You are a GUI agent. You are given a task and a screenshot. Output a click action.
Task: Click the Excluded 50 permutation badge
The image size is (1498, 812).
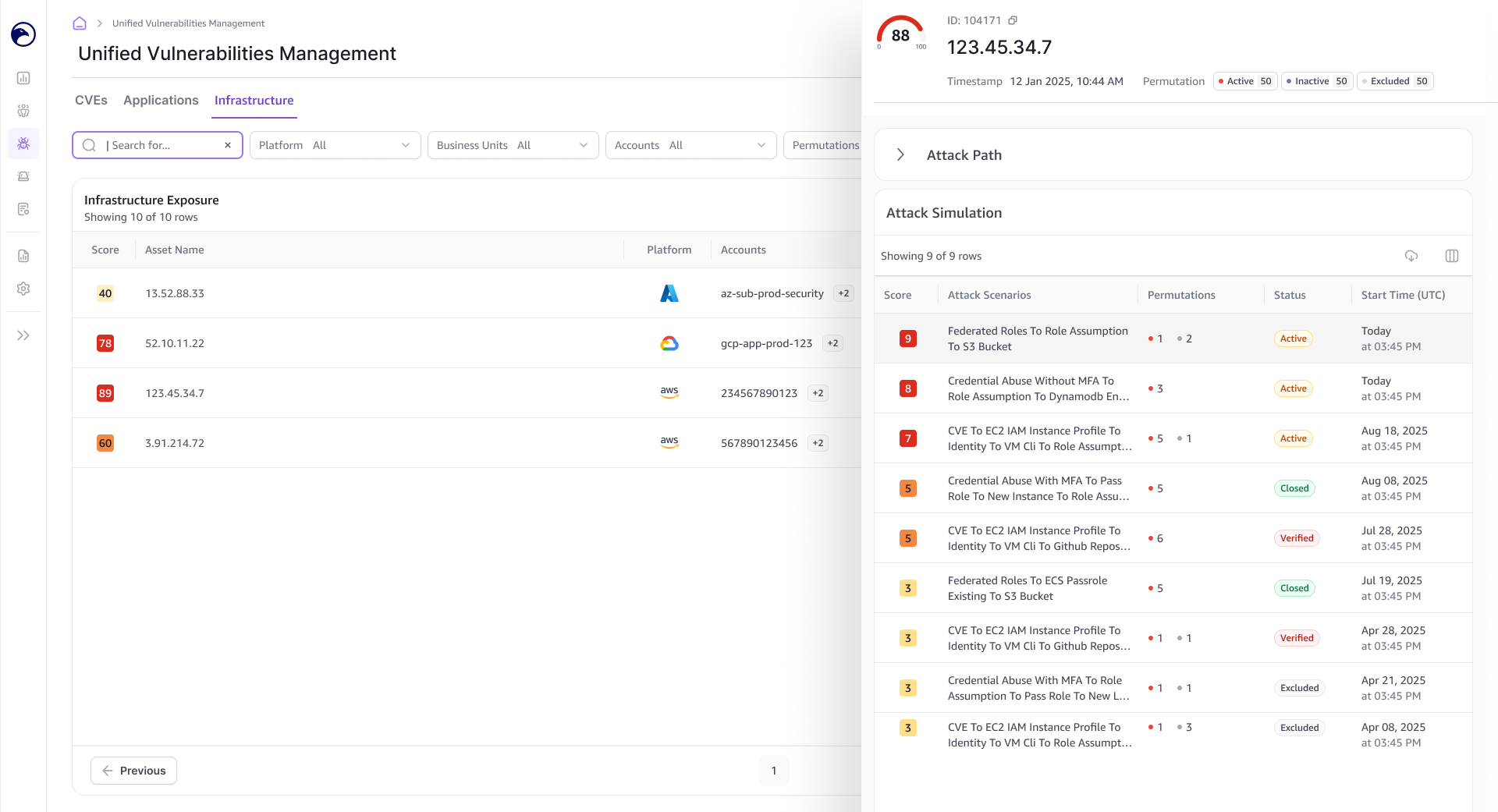click(1395, 81)
